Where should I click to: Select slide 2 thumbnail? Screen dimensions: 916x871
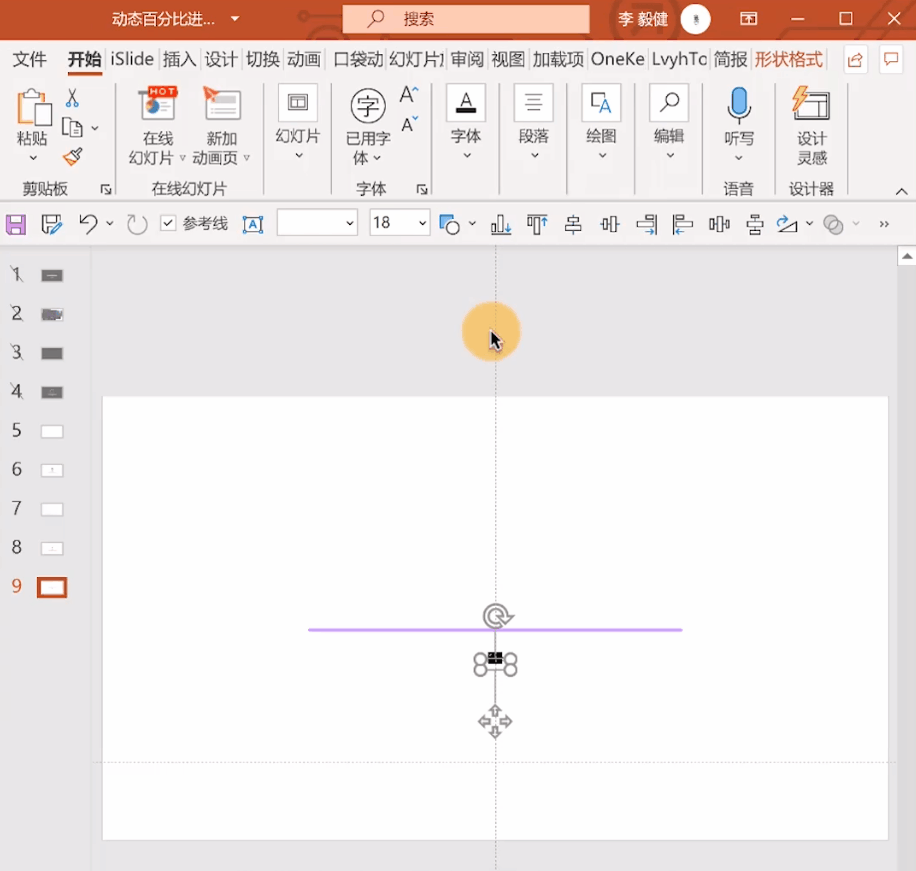pos(52,315)
